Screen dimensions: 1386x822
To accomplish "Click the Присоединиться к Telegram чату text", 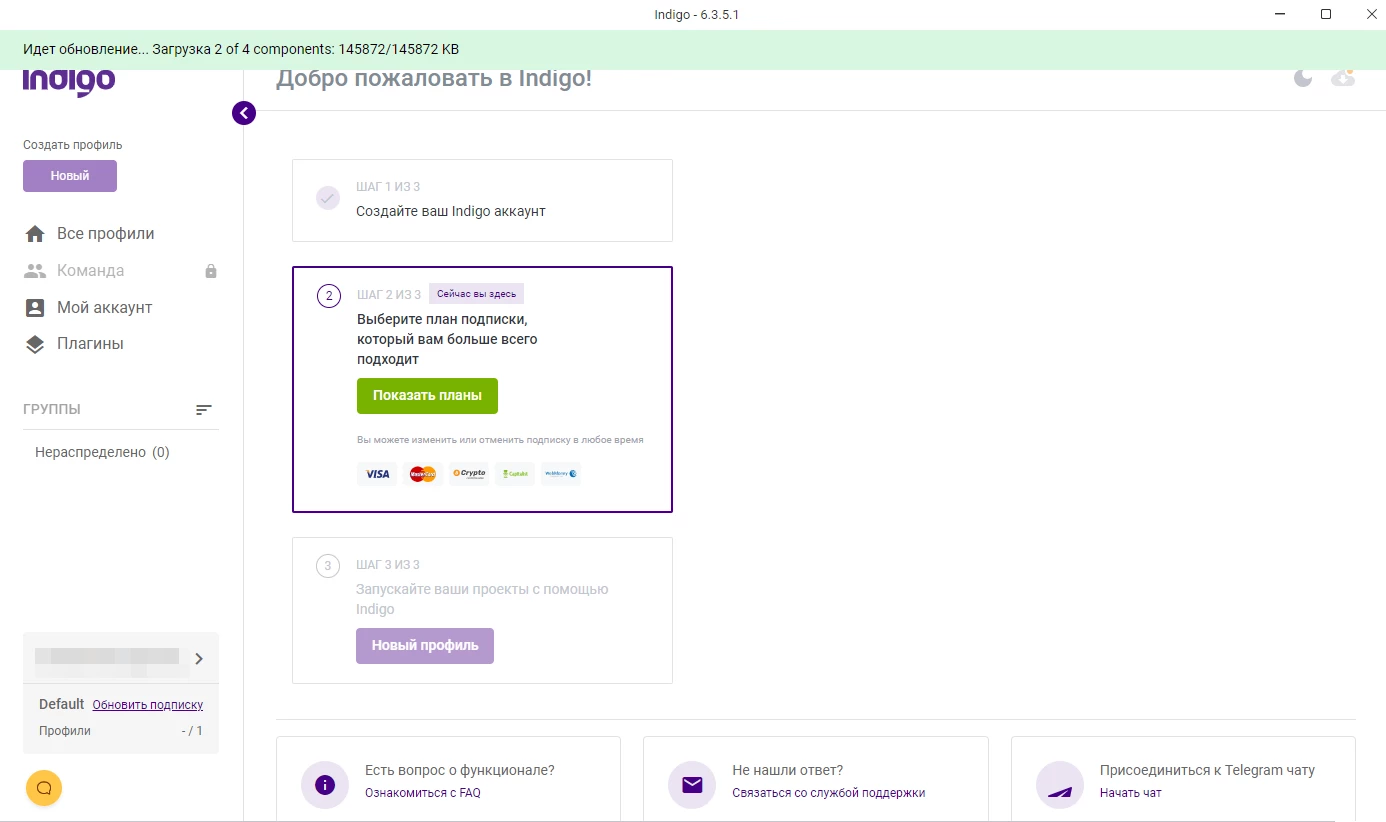I will coord(1207,770).
